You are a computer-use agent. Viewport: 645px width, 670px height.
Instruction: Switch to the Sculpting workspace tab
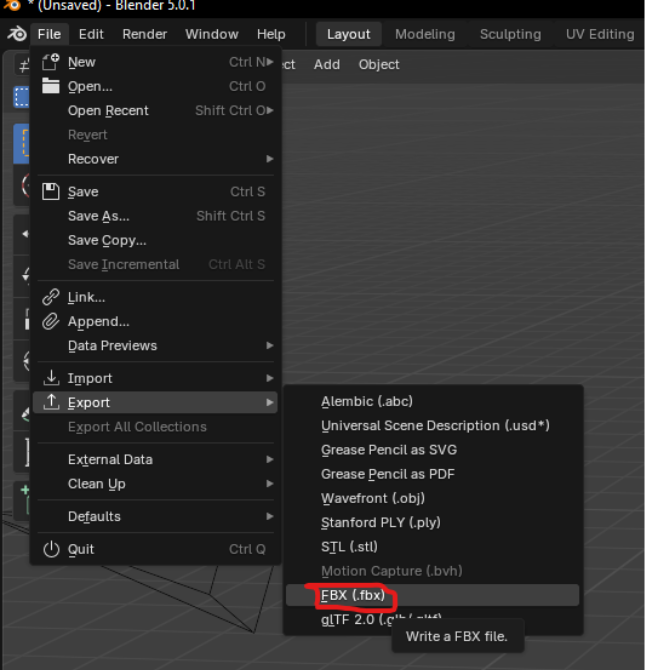tap(510, 34)
